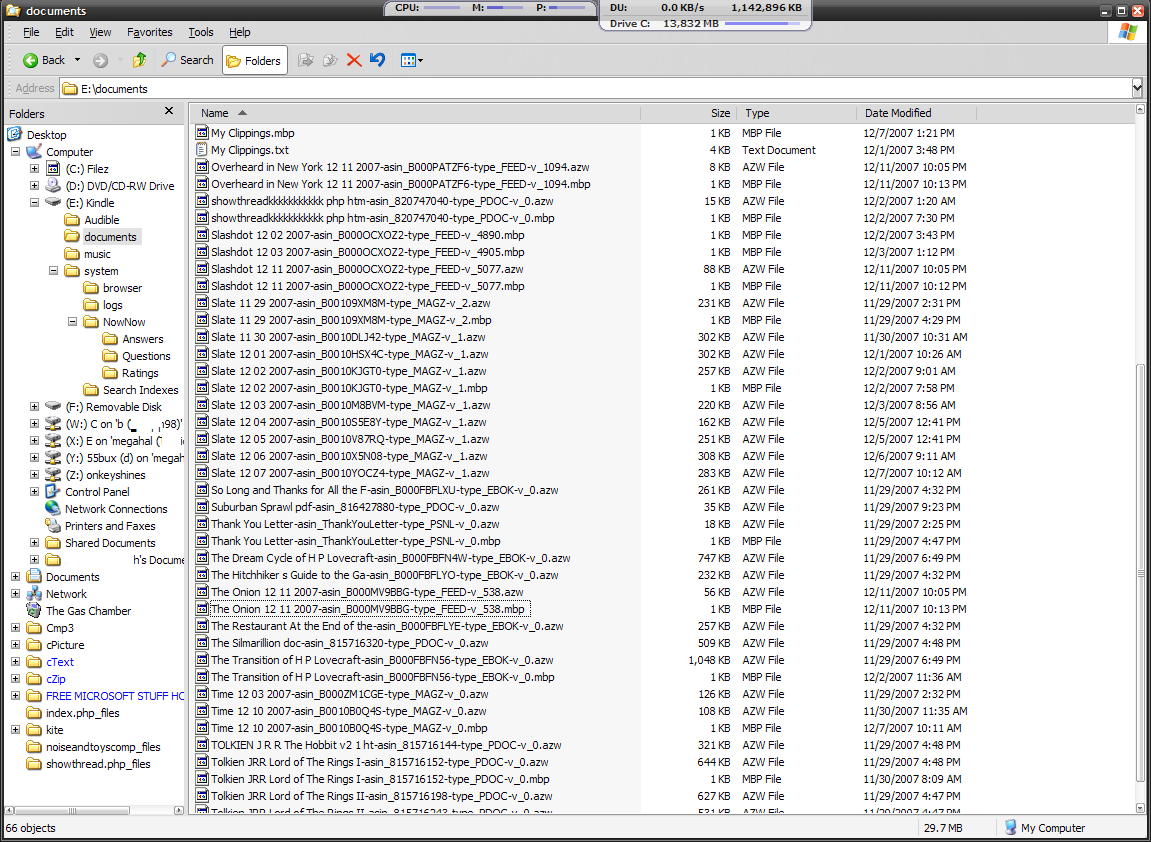Select The Gas Chamber recycle bin icon
Image resolution: width=1151 pixels, height=842 pixels.
(34, 611)
